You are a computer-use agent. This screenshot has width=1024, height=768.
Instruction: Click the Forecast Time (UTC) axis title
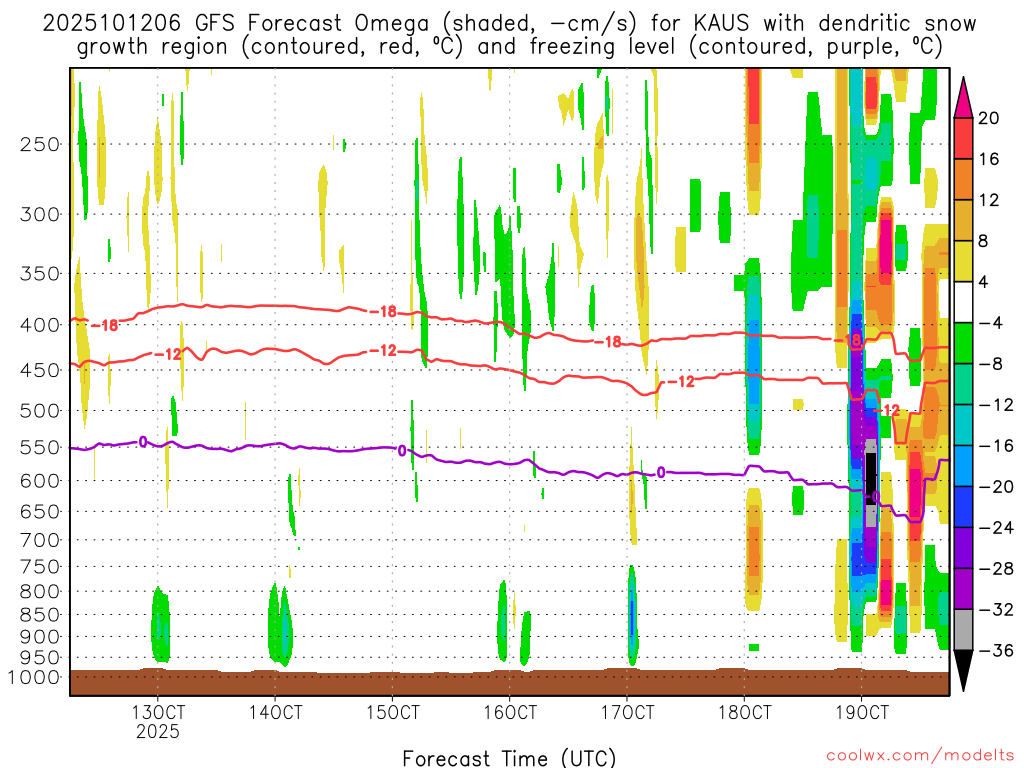pos(509,756)
